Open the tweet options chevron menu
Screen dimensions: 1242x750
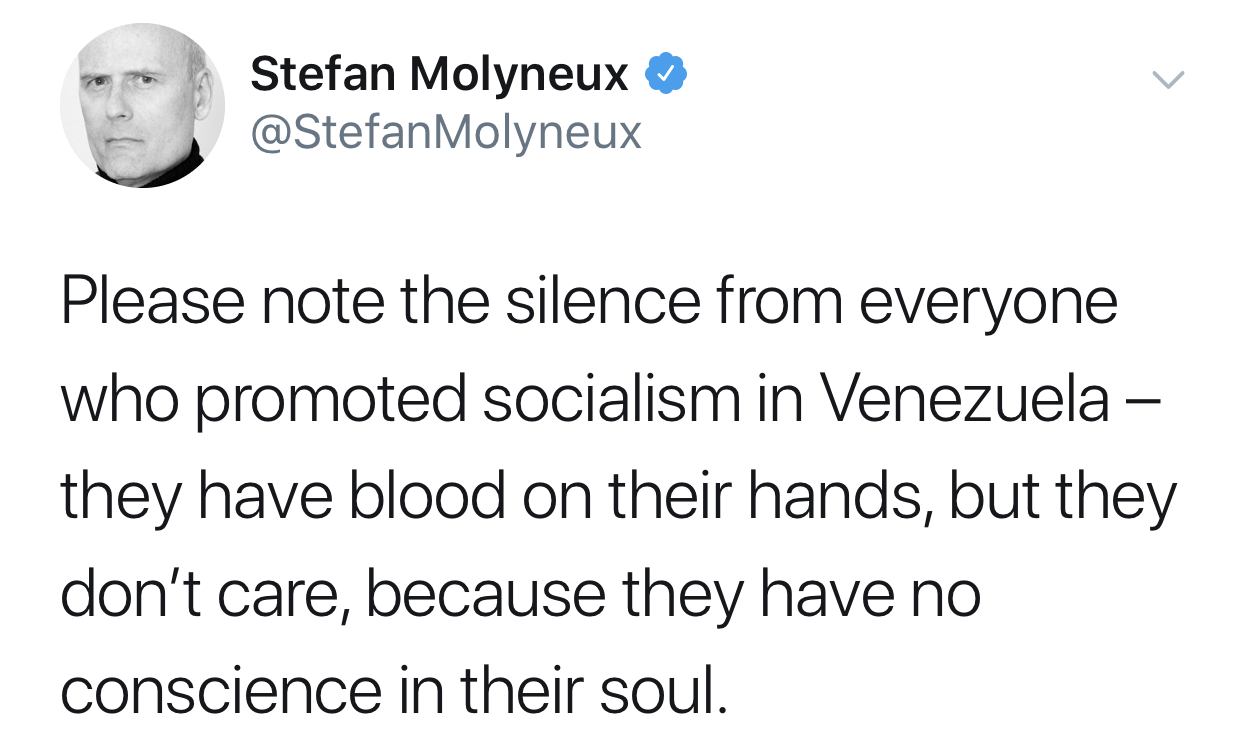[1166, 79]
